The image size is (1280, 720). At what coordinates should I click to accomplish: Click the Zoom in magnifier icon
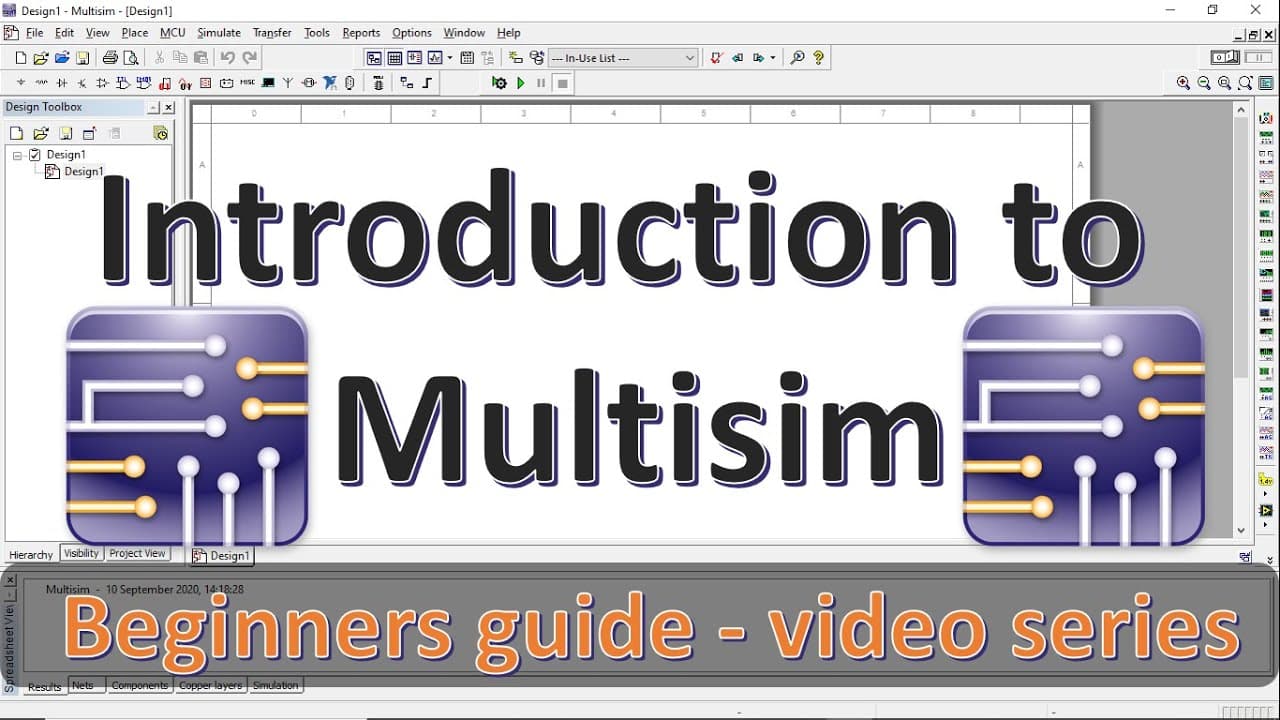(x=1183, y=83)
